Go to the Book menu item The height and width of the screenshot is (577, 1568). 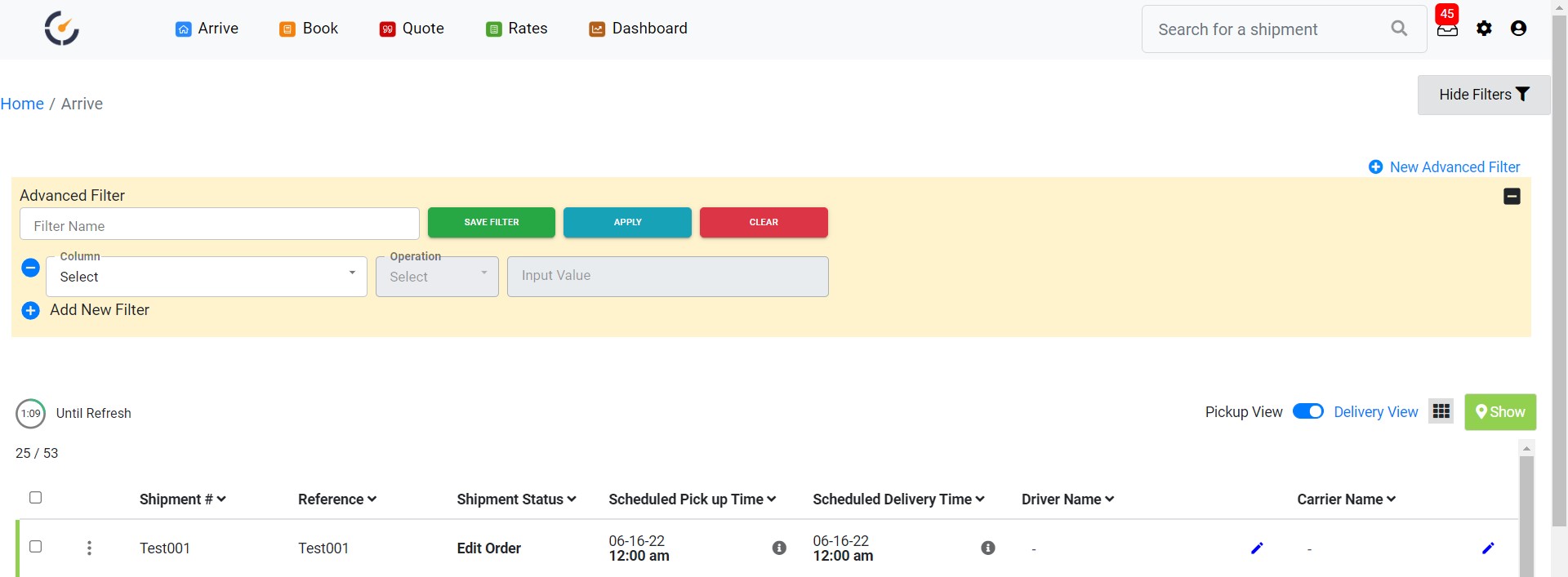[309, 29]
